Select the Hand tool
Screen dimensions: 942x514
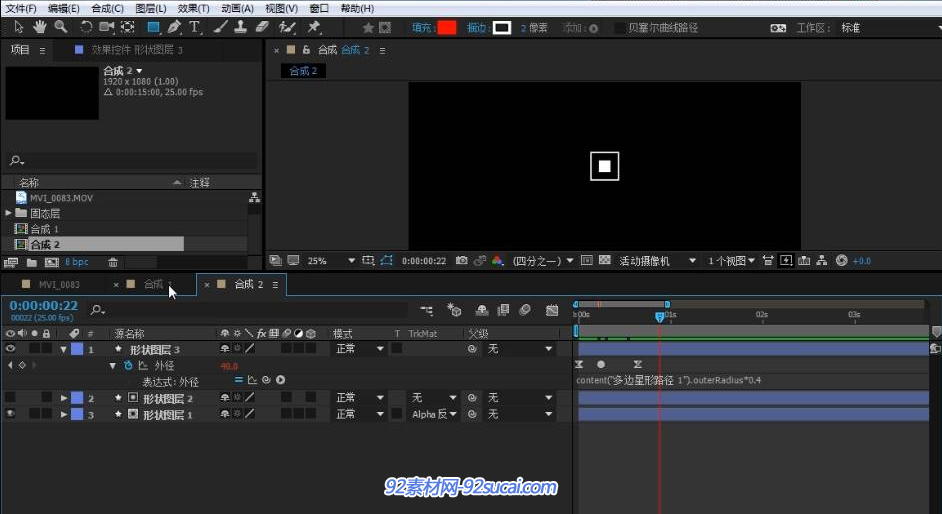(40, 27)
